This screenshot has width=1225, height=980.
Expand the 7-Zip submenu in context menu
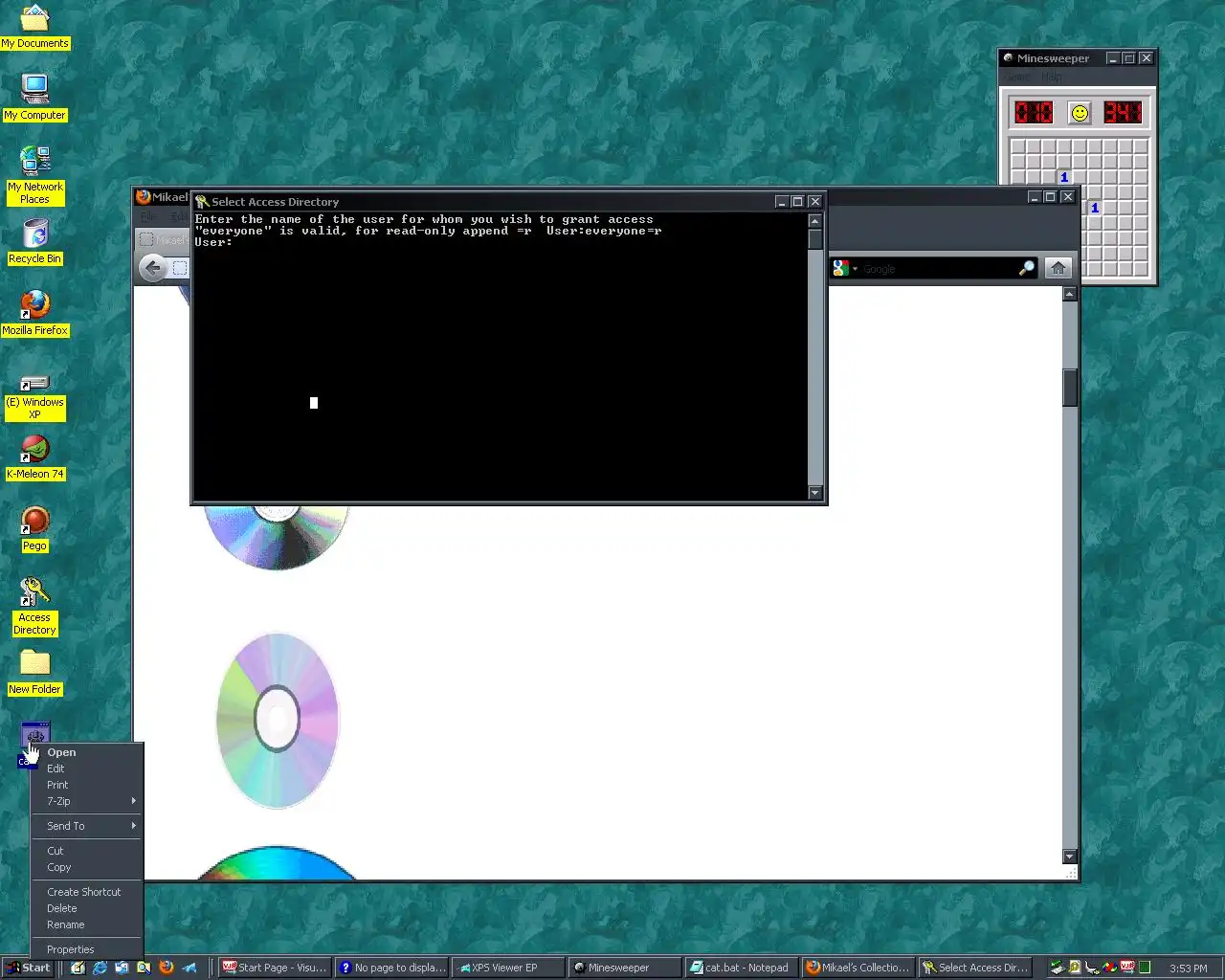tap(86, 801)
